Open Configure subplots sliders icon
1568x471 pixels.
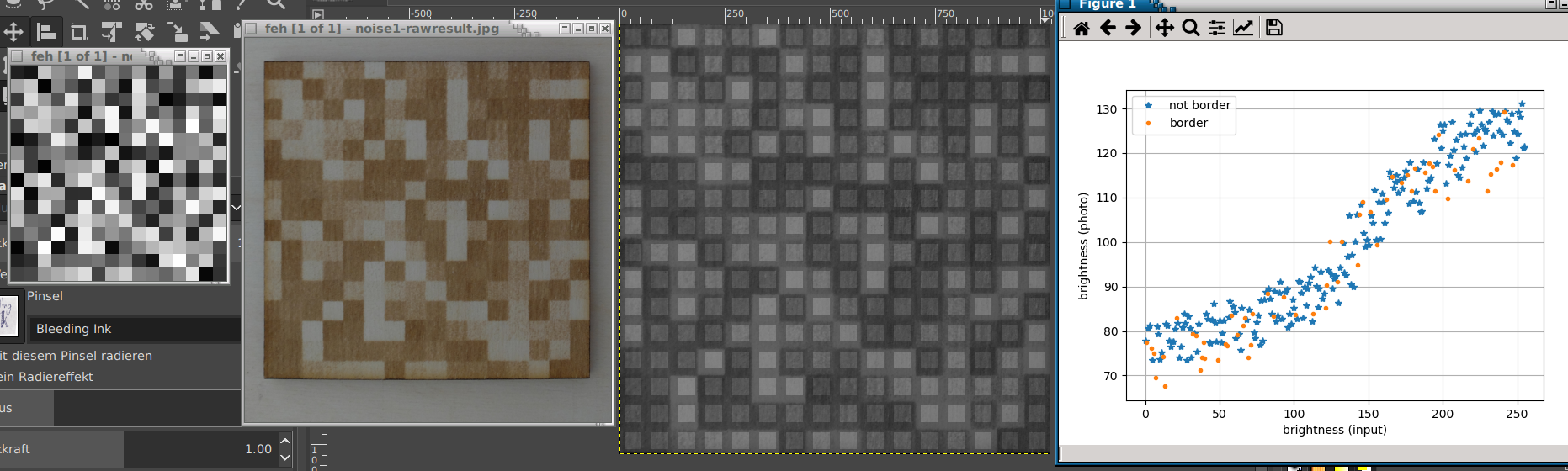coord(1217,29)
